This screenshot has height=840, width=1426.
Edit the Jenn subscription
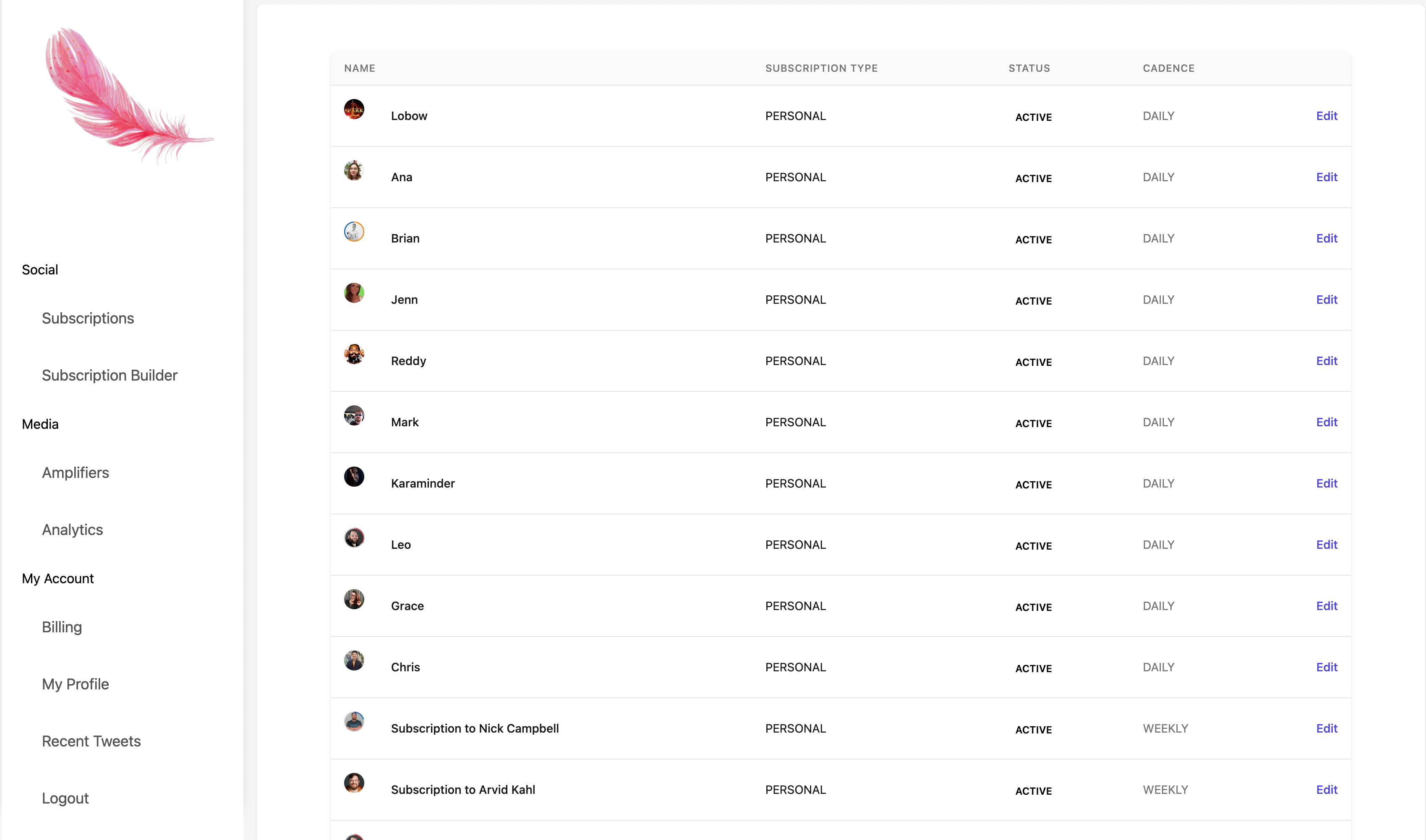[x=1327, y=300]
